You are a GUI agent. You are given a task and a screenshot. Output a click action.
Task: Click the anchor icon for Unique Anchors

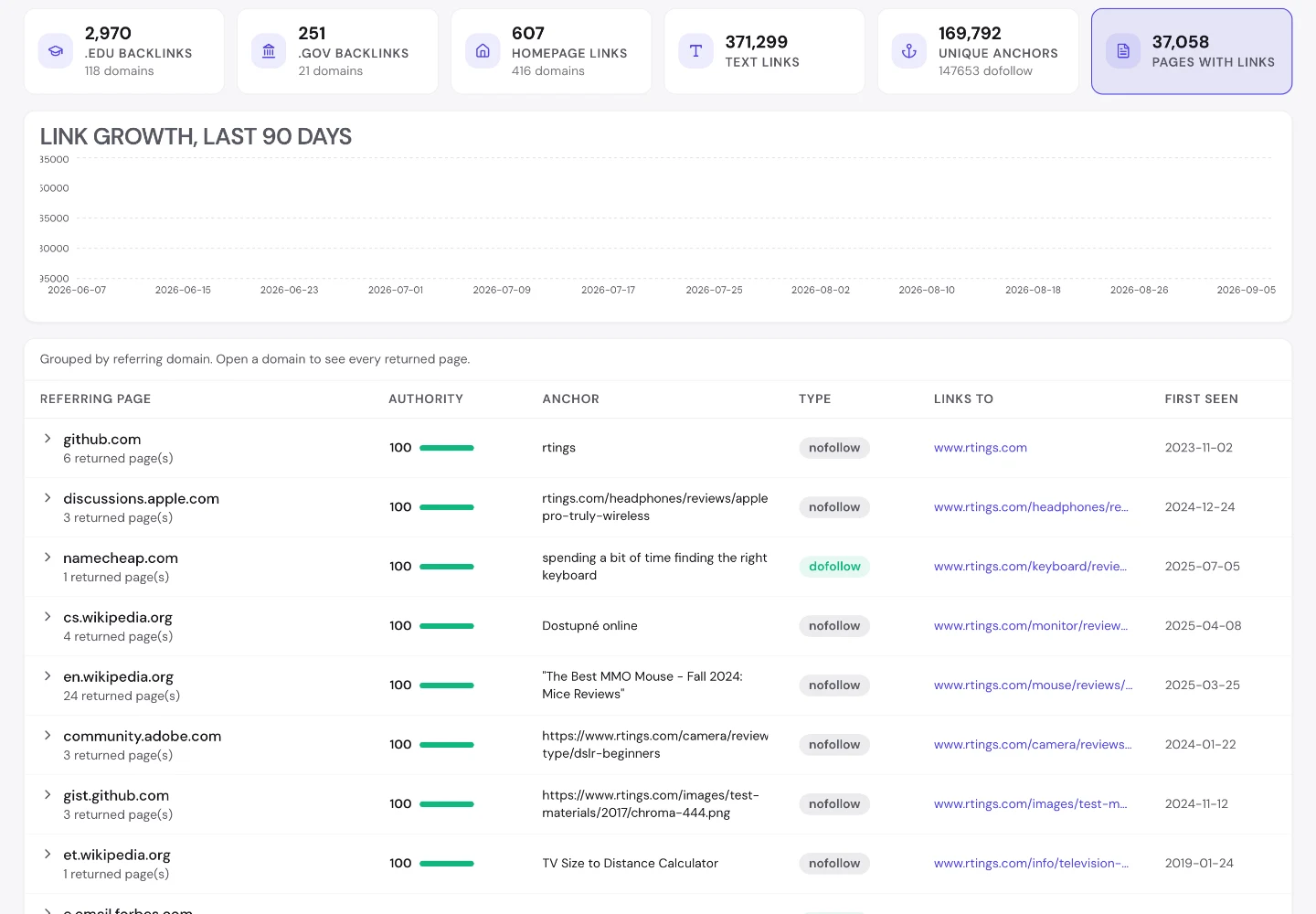click(909, 51)
